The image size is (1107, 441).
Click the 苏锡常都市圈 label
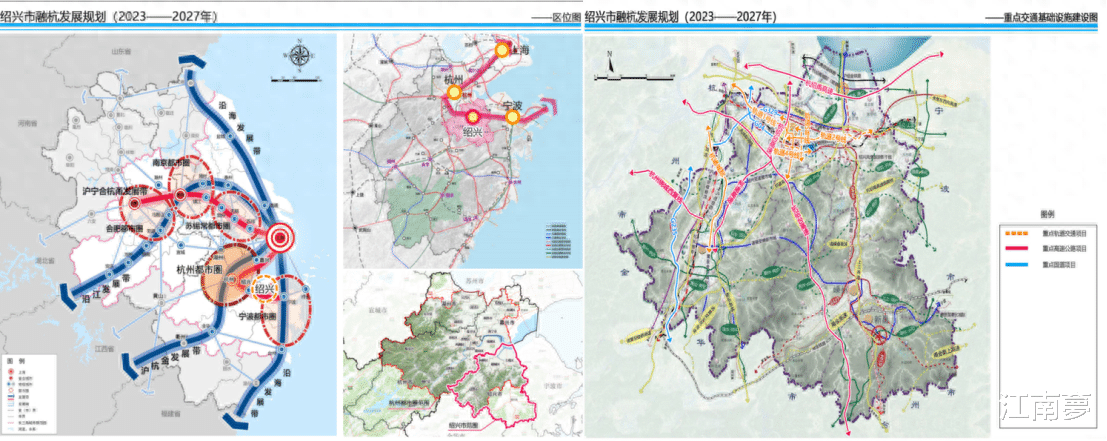[208, 225]
